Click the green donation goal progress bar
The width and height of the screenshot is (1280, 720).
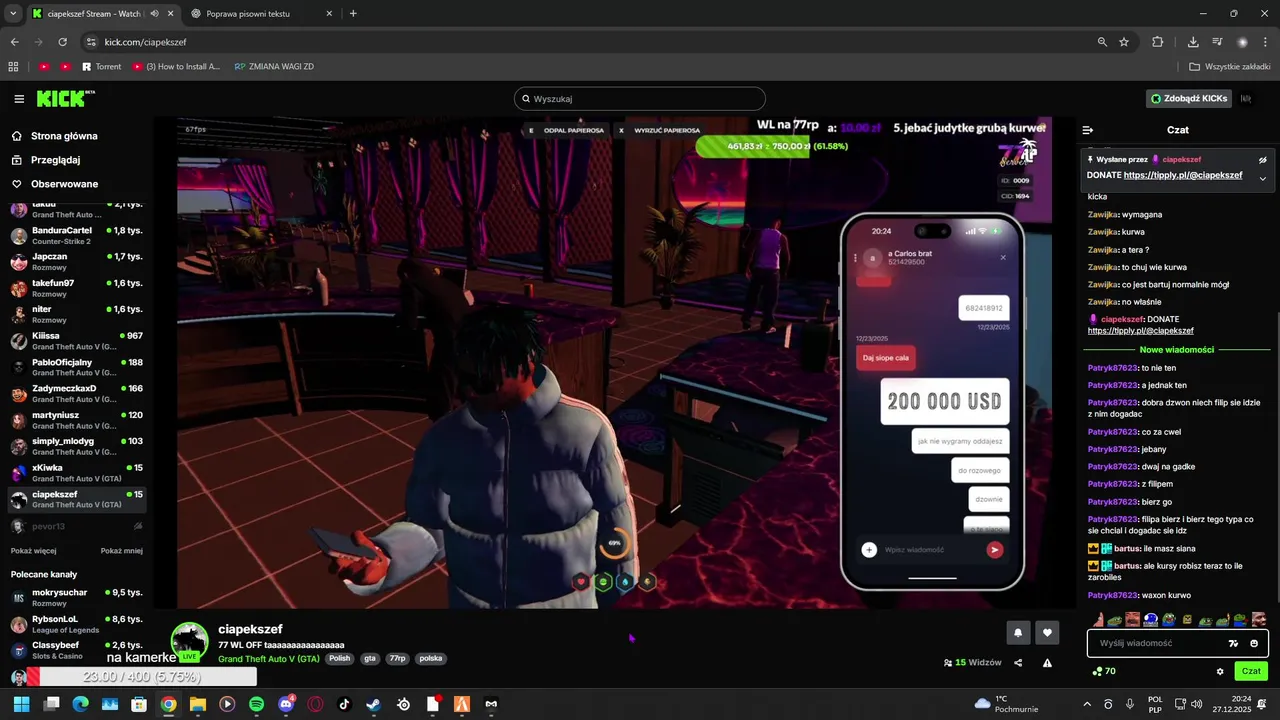tap(753, 146)
